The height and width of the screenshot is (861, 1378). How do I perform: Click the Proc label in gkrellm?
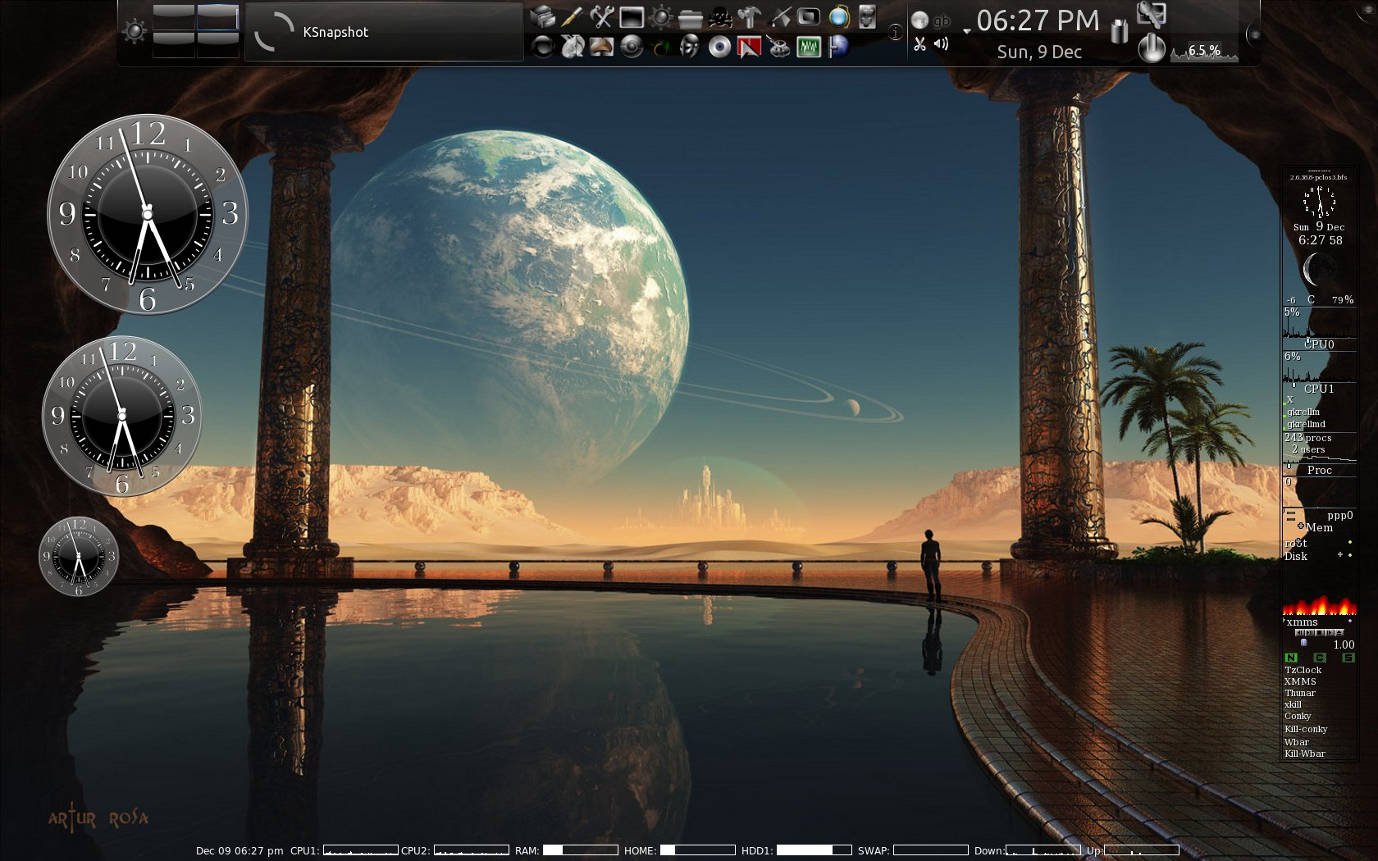1319,470
